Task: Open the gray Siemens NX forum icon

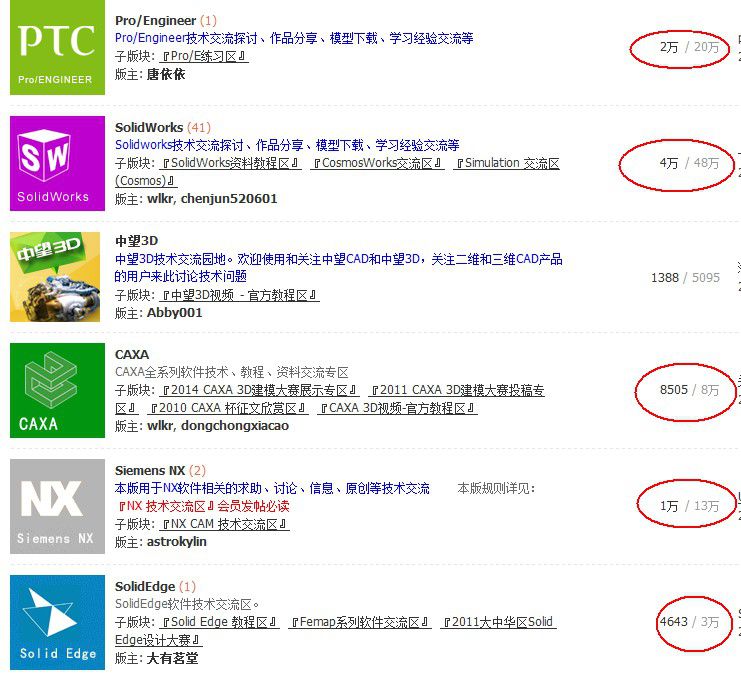Action: [57, 506]
